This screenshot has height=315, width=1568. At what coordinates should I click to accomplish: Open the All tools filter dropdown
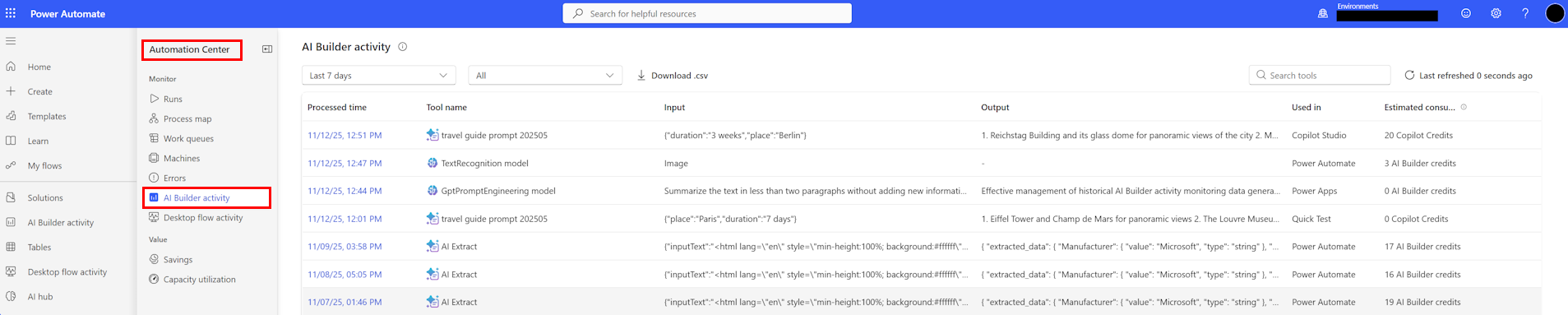545,75
